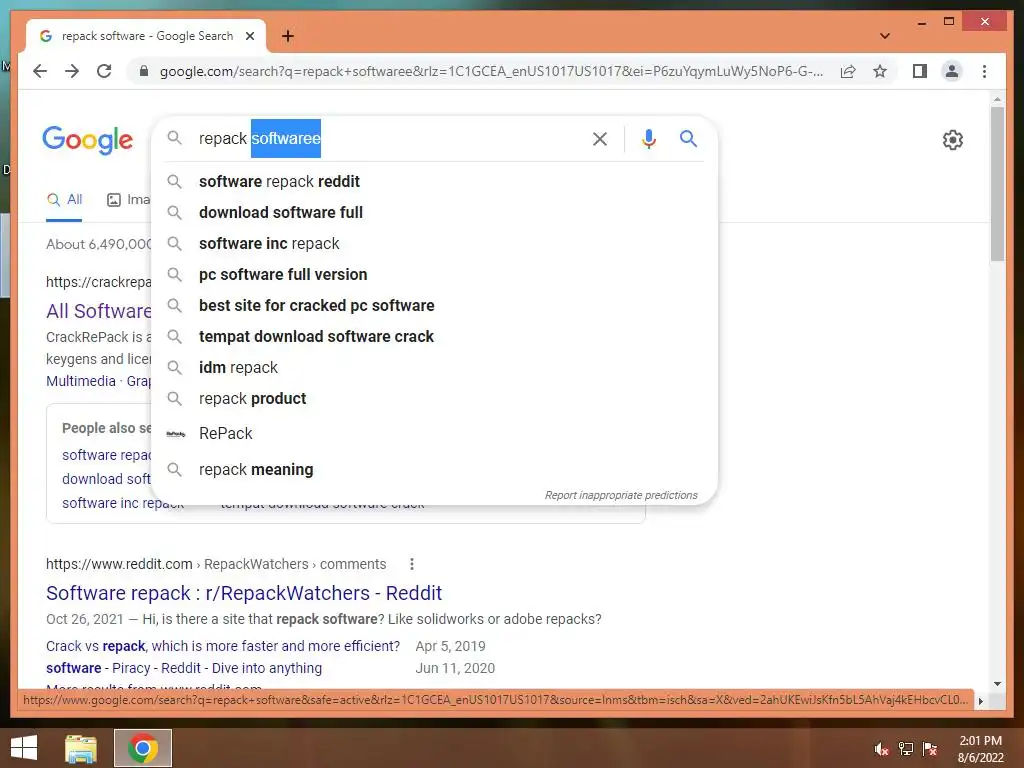The width and height of the screenshot is (1024, 768).
Task: Switch to the Images results tab
Action: 129,200
